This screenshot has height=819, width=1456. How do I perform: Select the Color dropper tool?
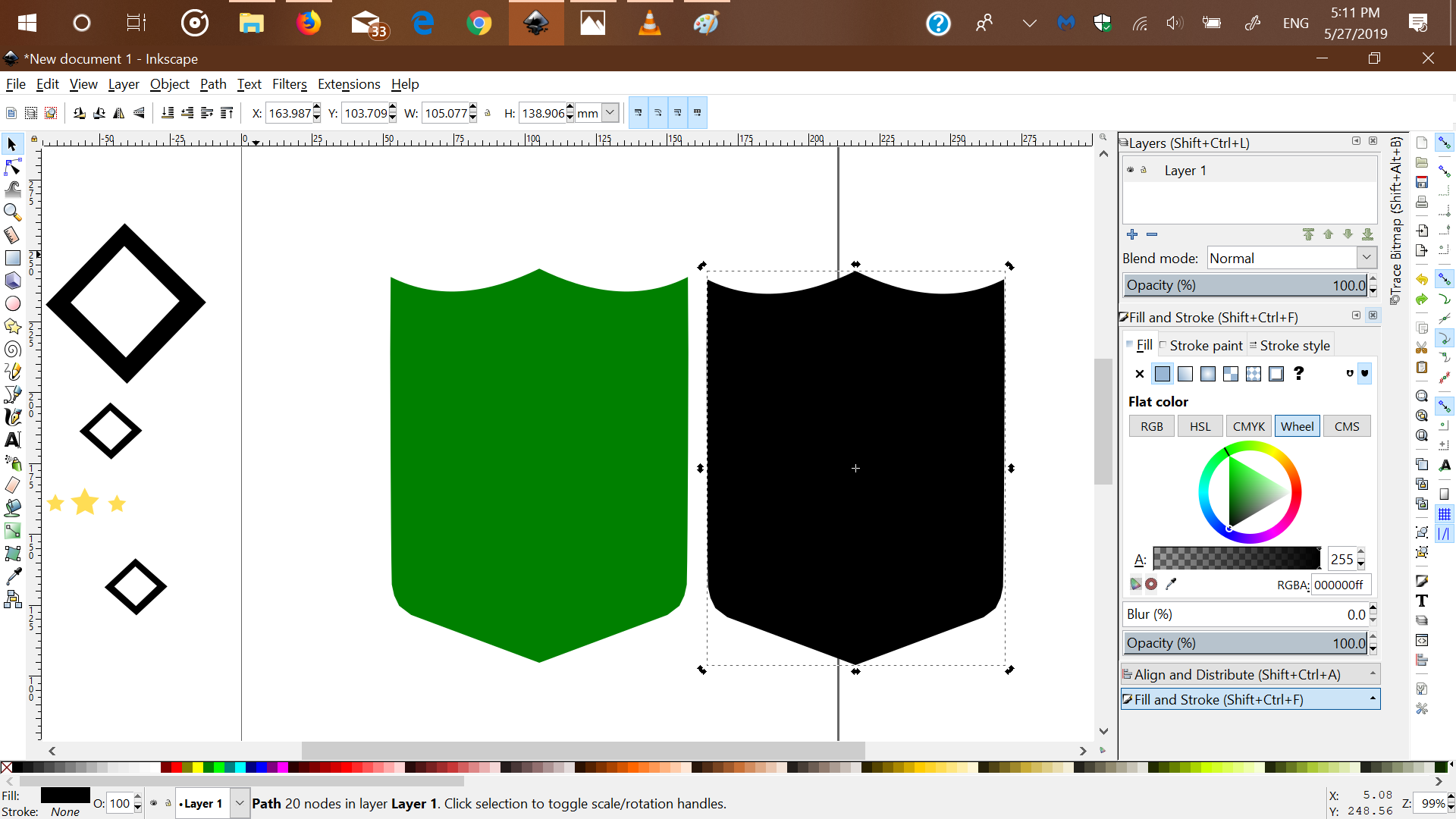pos(13,576)
